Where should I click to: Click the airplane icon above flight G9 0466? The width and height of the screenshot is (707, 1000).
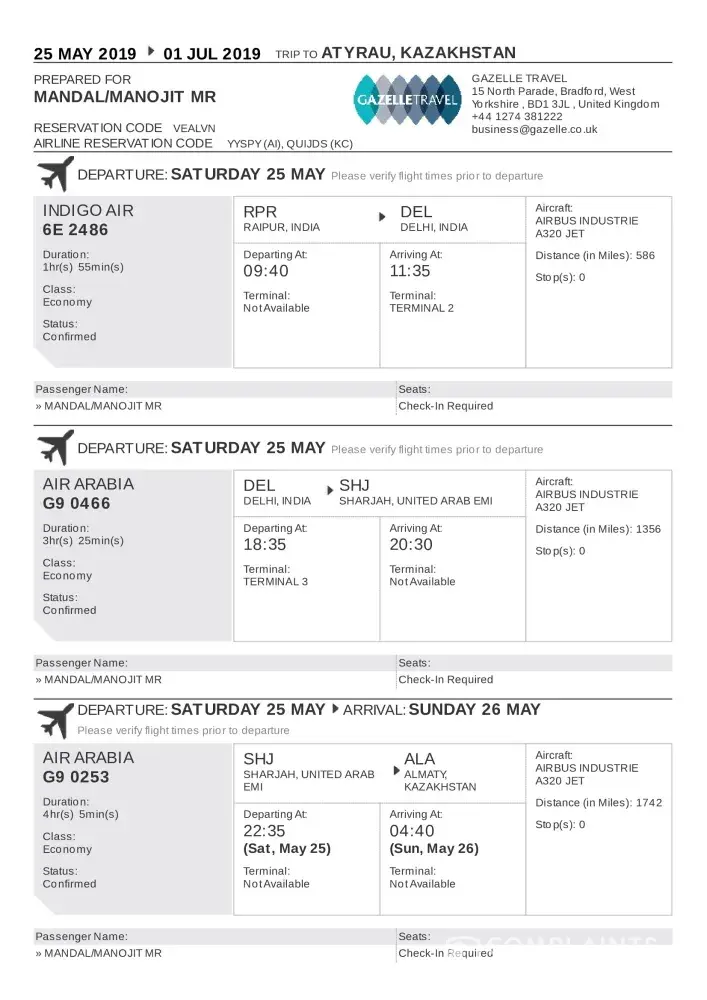coord(54,447)
